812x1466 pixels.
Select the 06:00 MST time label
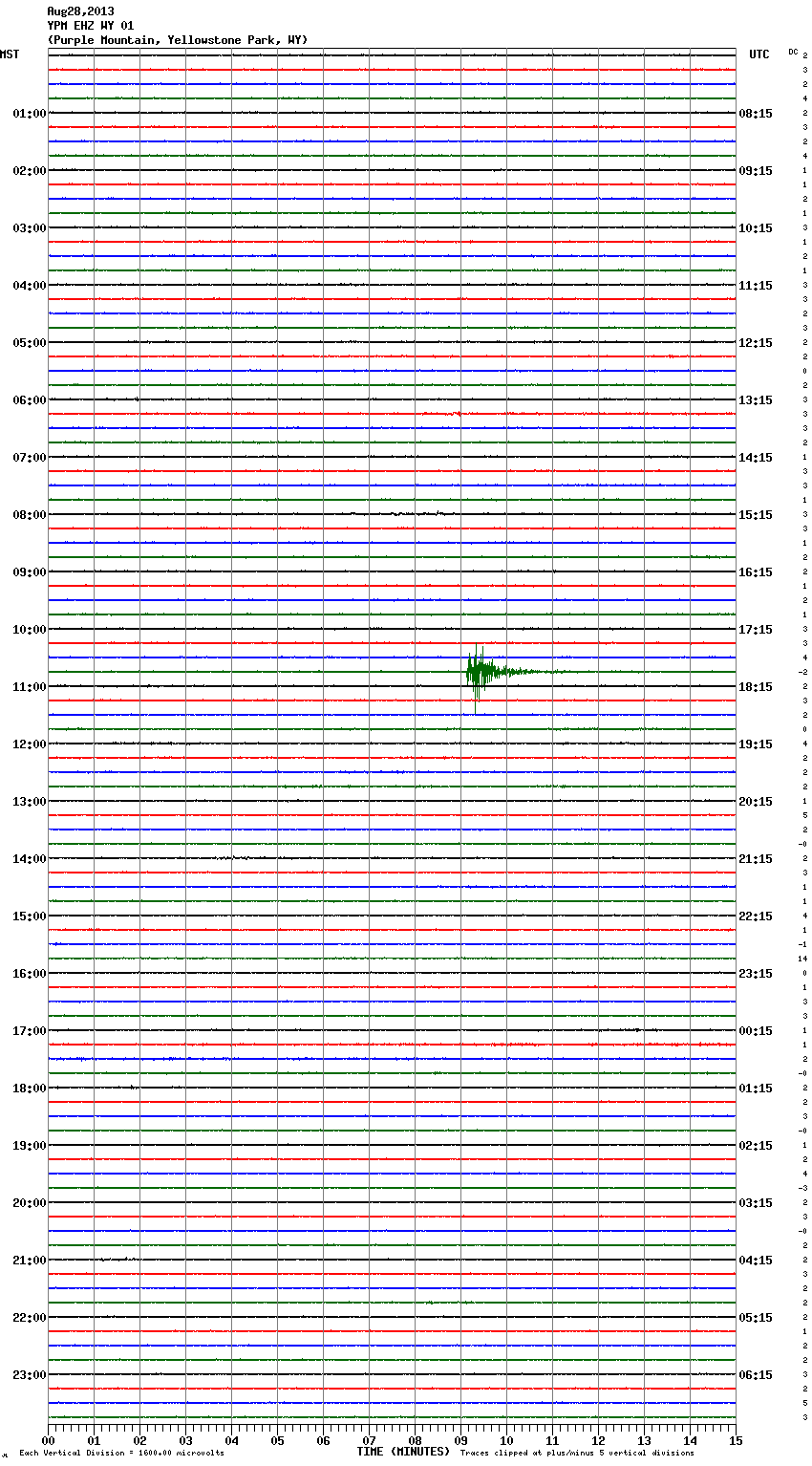point(30,400)
